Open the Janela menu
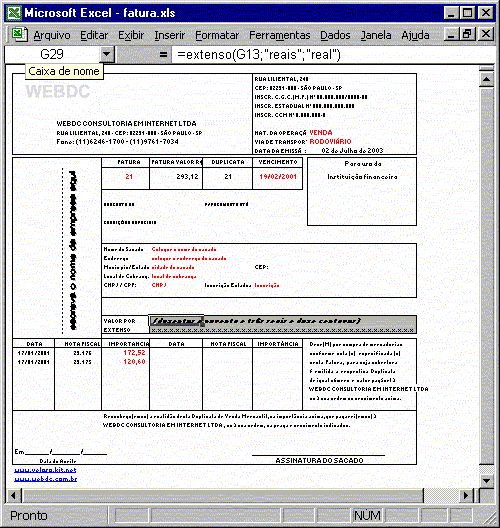 (376, 35)
